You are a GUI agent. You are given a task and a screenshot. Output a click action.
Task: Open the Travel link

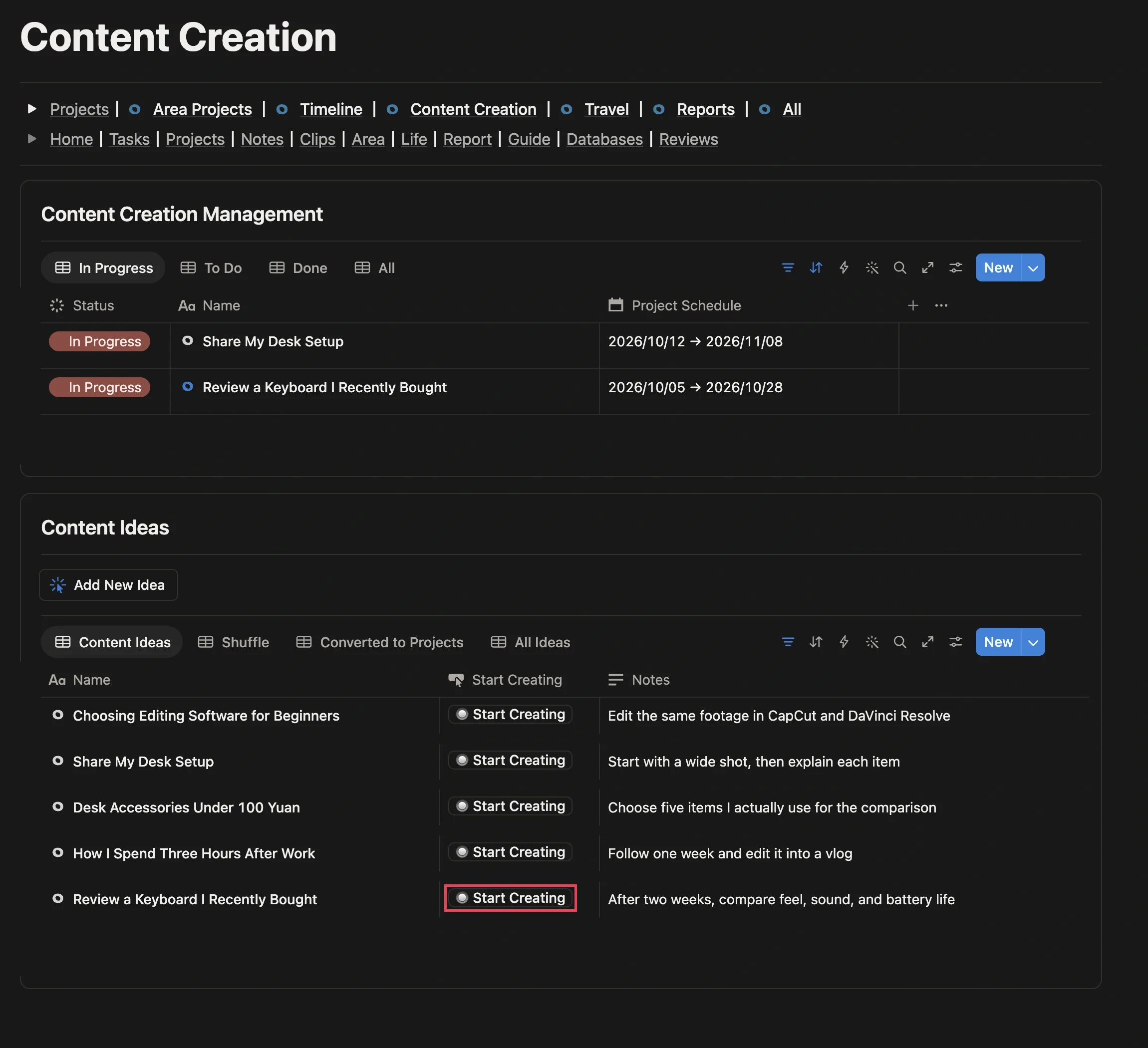(606, 109)
